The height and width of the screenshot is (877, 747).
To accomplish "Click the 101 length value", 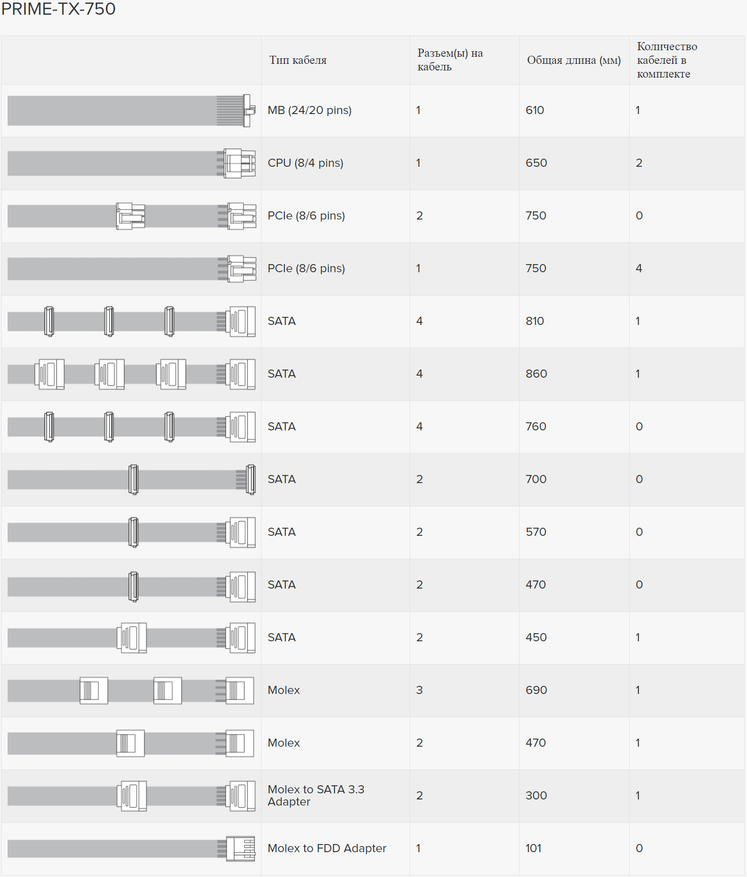I will point(533,848).
